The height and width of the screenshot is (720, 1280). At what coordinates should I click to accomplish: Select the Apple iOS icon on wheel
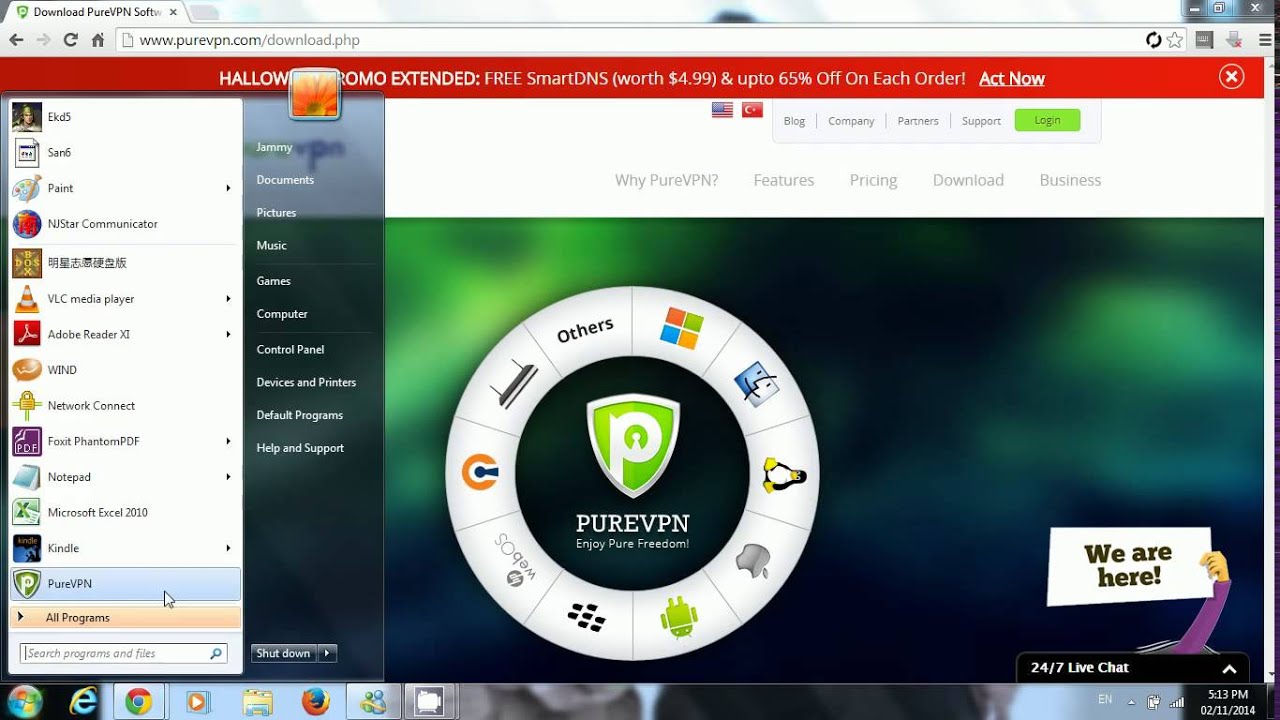(753, 561)
